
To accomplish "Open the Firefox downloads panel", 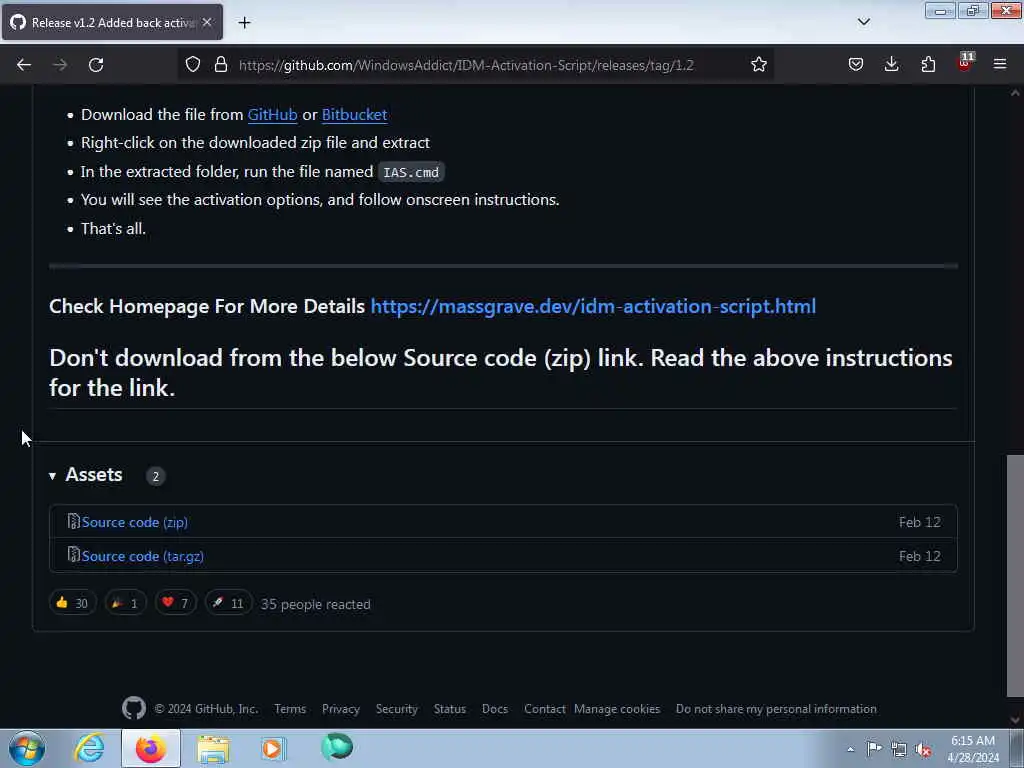I will (891, 65).
